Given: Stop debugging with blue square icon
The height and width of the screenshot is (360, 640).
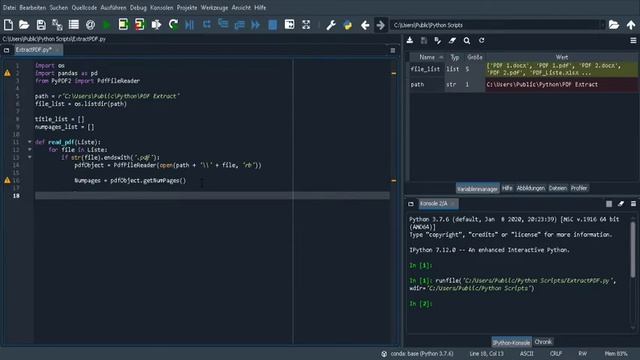Looking at the screenshot, I should pos(273,25).
